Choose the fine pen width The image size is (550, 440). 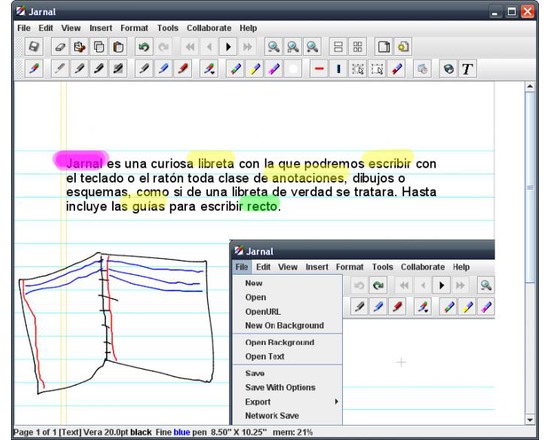click(x=60, y=69)
